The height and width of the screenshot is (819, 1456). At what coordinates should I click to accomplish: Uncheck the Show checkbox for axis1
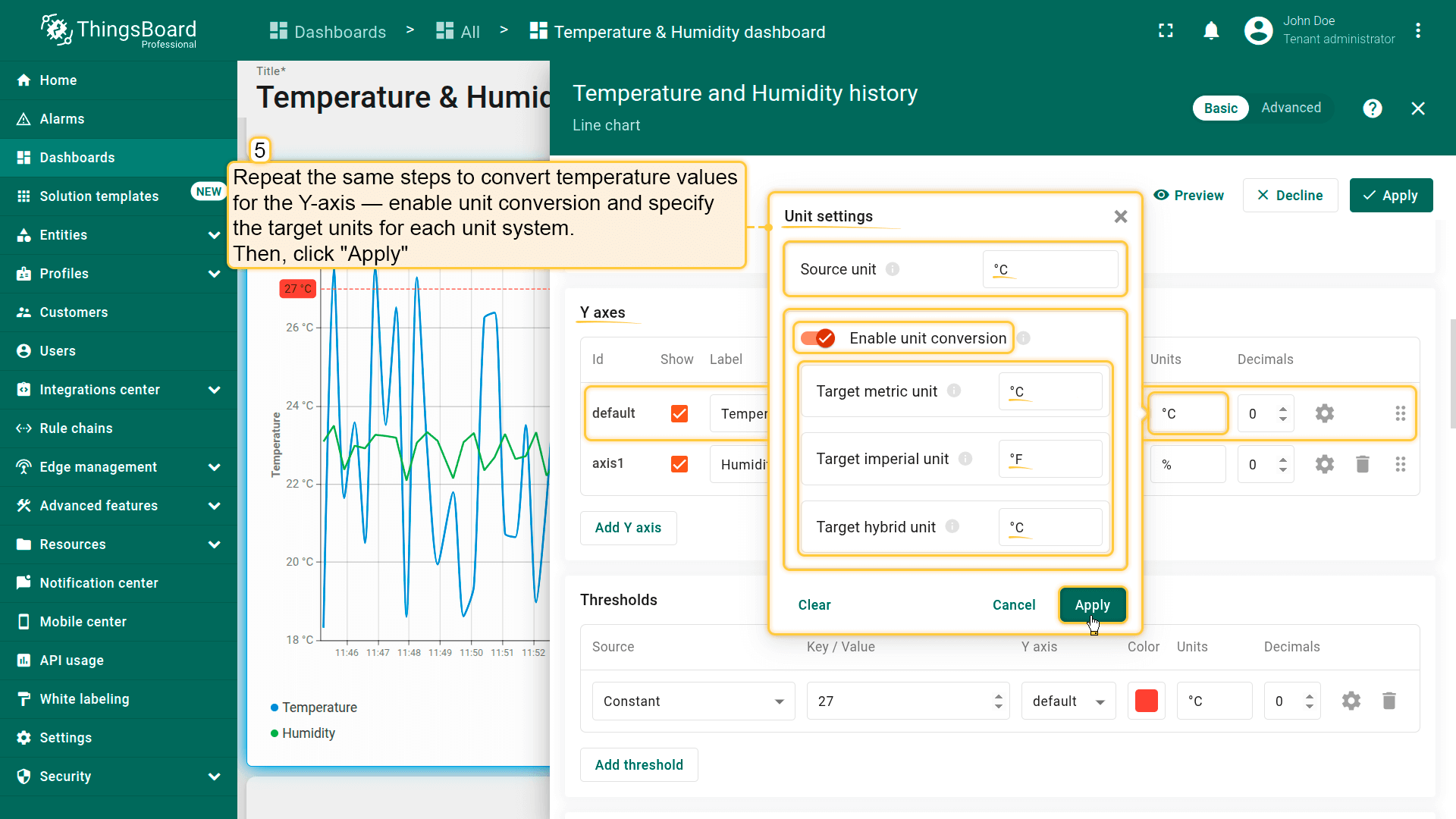click(x=679, y=464)
